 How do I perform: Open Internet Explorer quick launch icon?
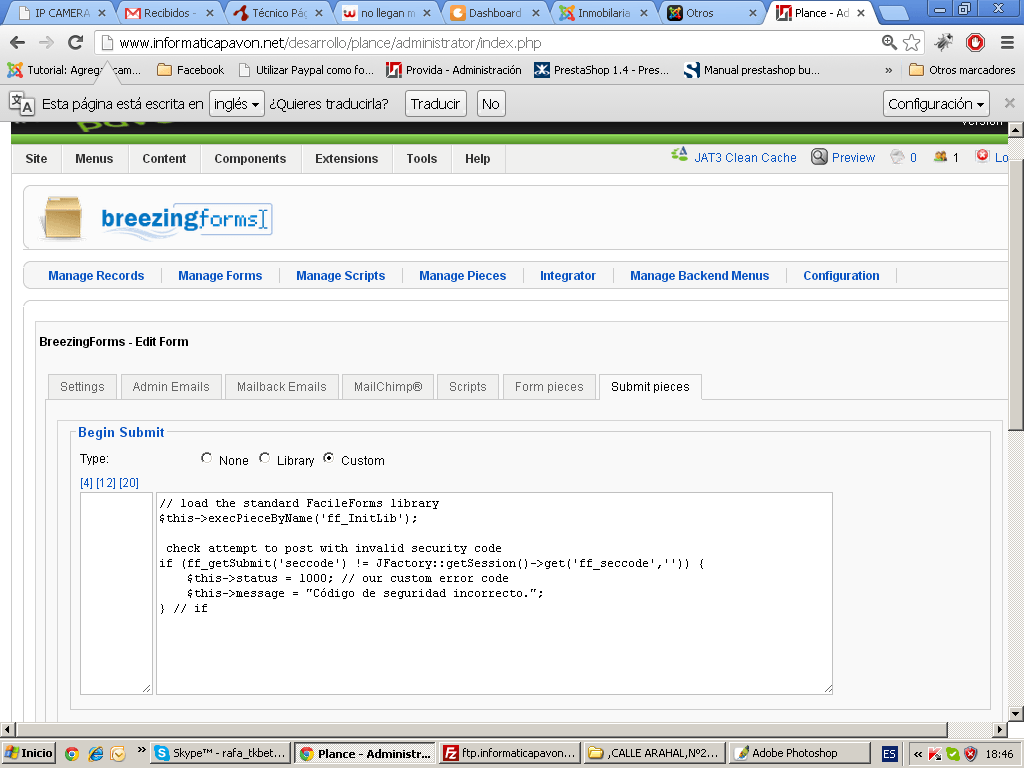point(95,754)
